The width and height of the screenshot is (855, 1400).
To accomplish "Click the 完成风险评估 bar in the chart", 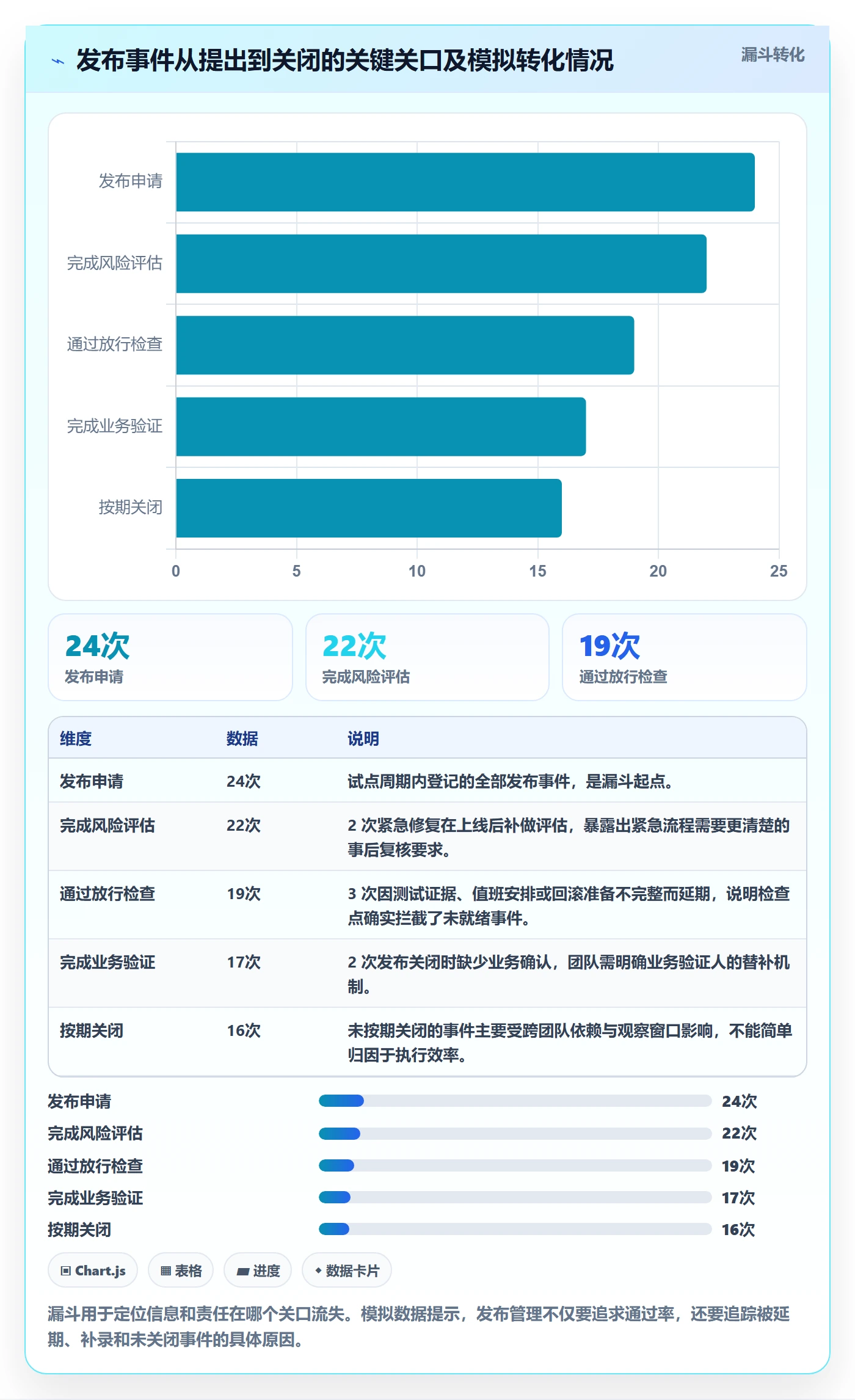I will click(x=442, y=263).
